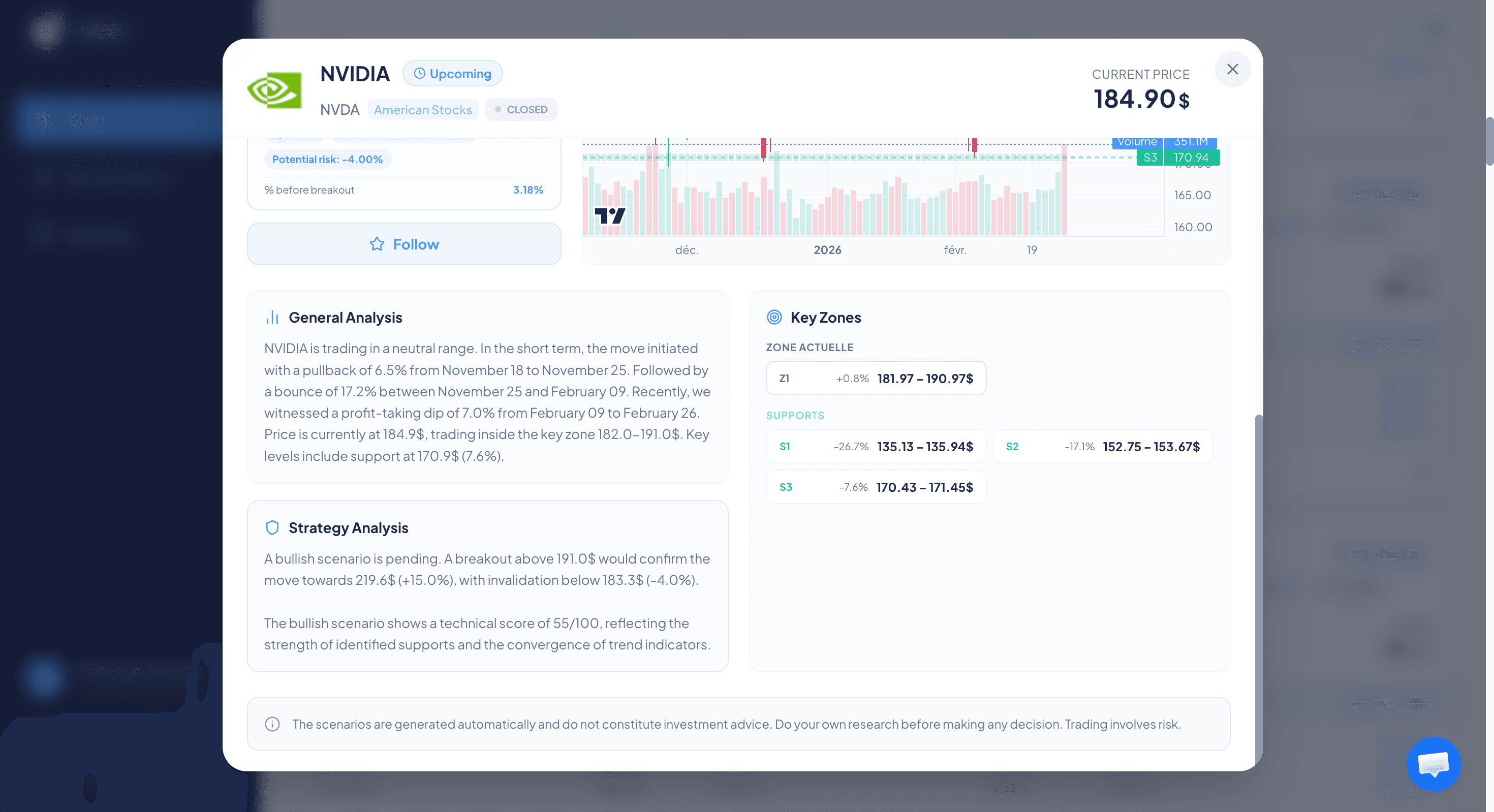Viewport: 1494px width, 812px height.
Task: Select the Z1 current zone entry
Action: click(876, 378)
